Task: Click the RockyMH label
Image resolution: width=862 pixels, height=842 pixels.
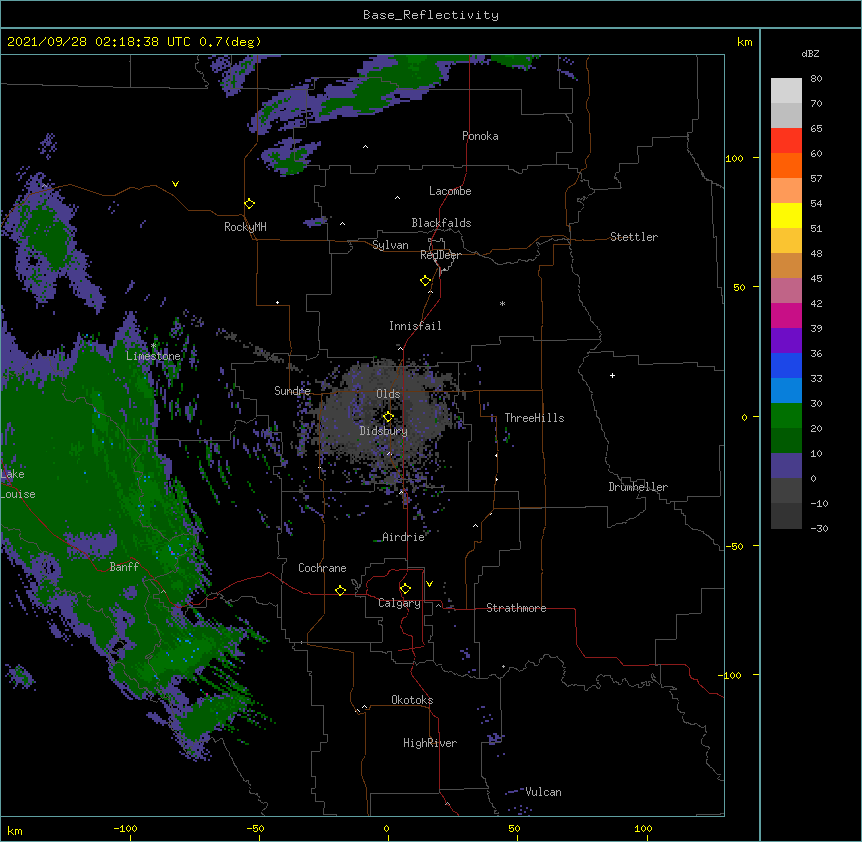Action: [x=245, y=227]
